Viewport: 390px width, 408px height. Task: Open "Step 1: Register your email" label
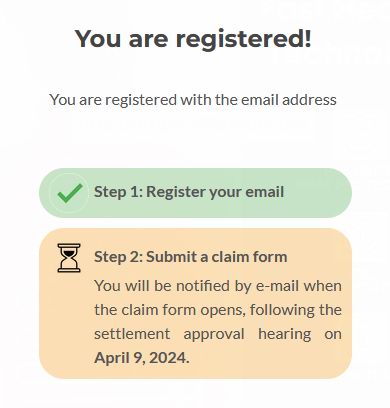point(189,192)
